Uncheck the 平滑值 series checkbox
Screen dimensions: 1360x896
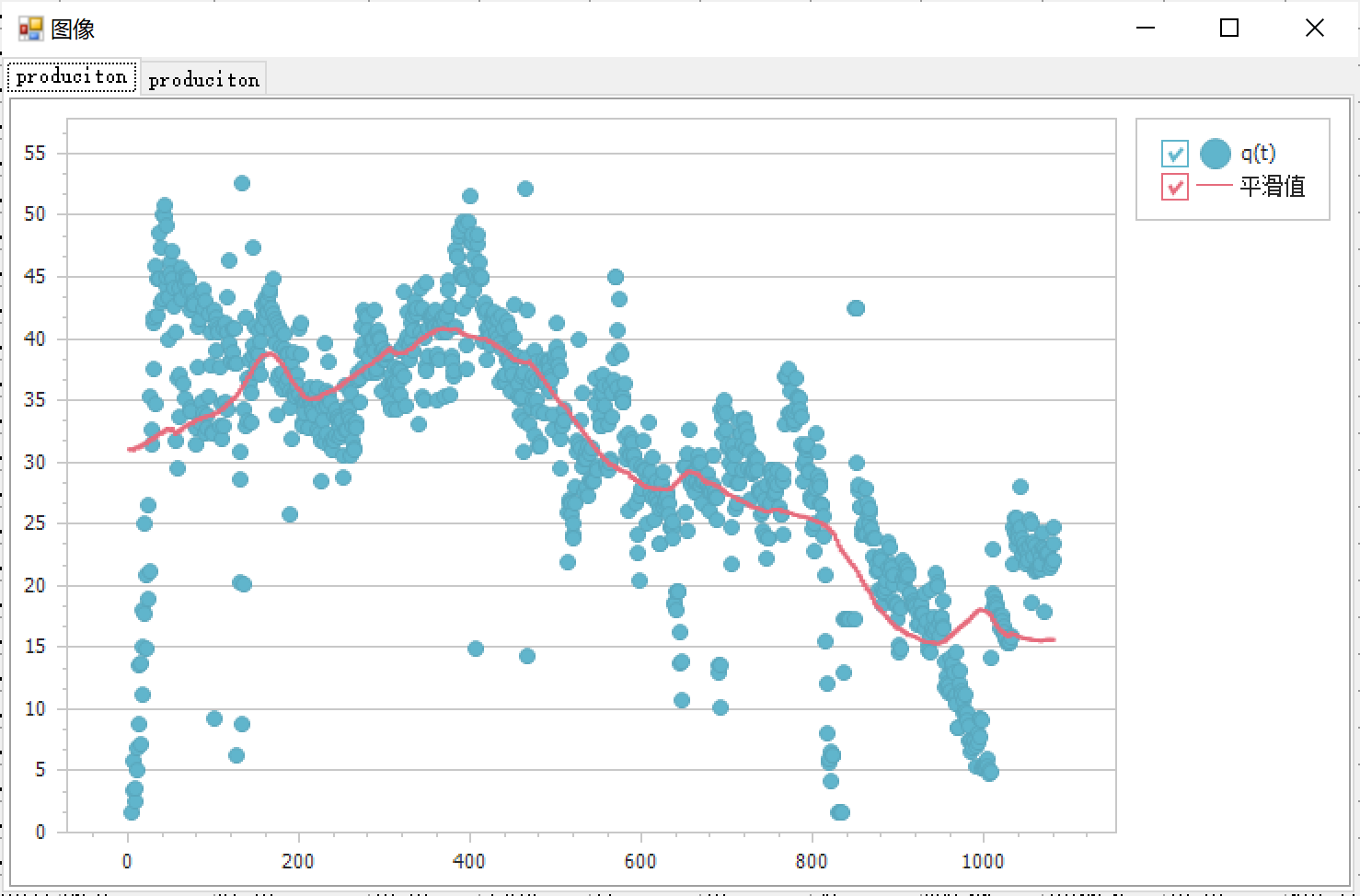coord(1174,187)
